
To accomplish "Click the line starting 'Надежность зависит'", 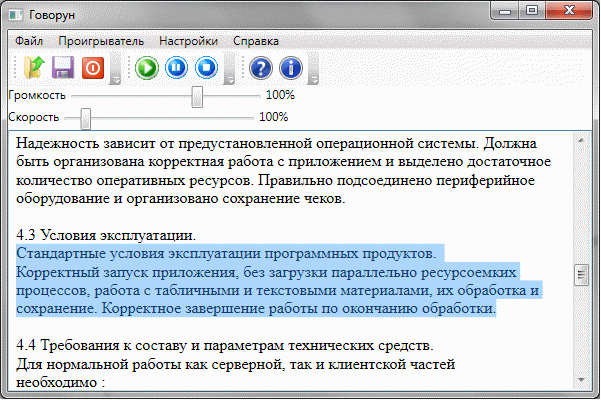I will pos(276,143).
